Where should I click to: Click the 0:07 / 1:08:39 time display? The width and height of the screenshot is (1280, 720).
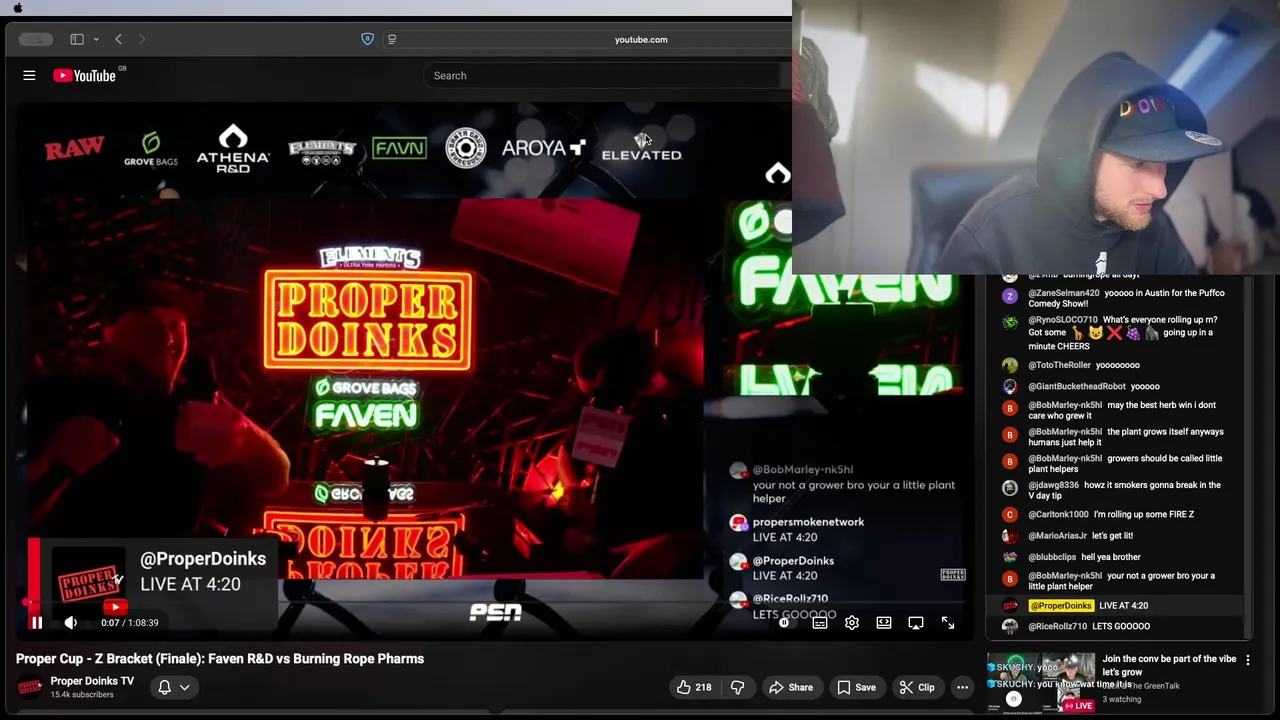(x=130, y=623)
